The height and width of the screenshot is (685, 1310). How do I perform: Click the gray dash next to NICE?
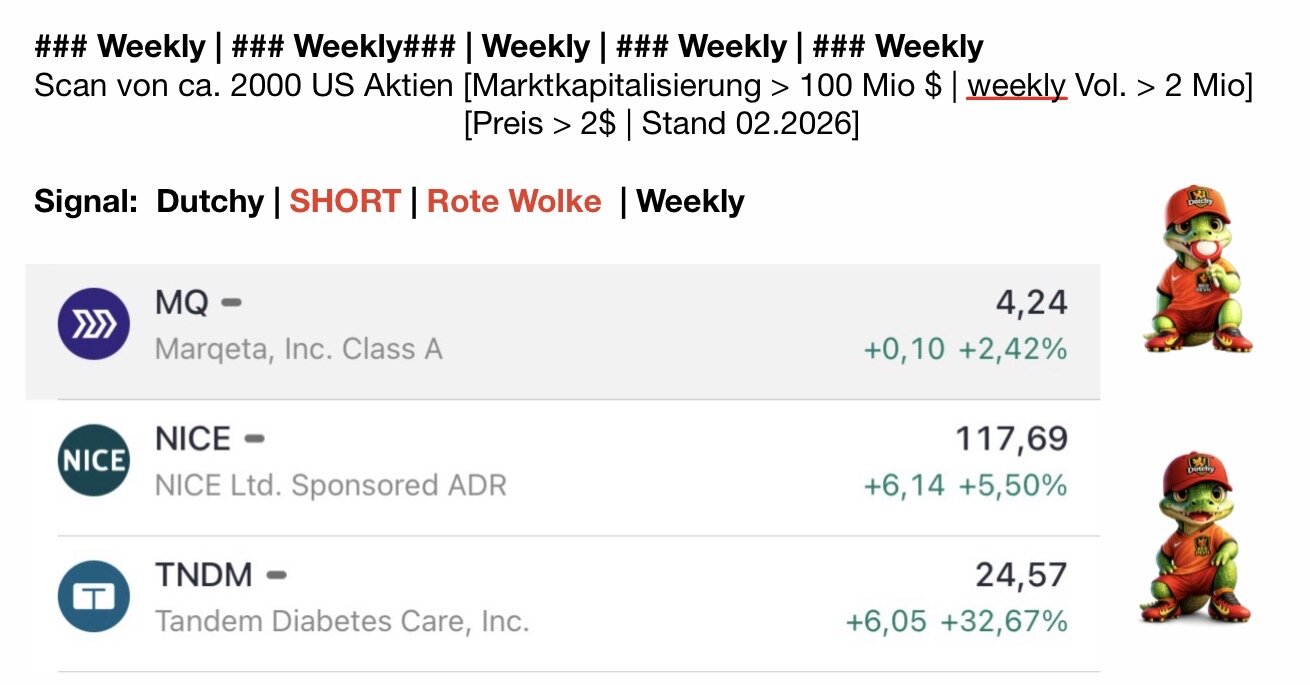(x=254, y=438)
